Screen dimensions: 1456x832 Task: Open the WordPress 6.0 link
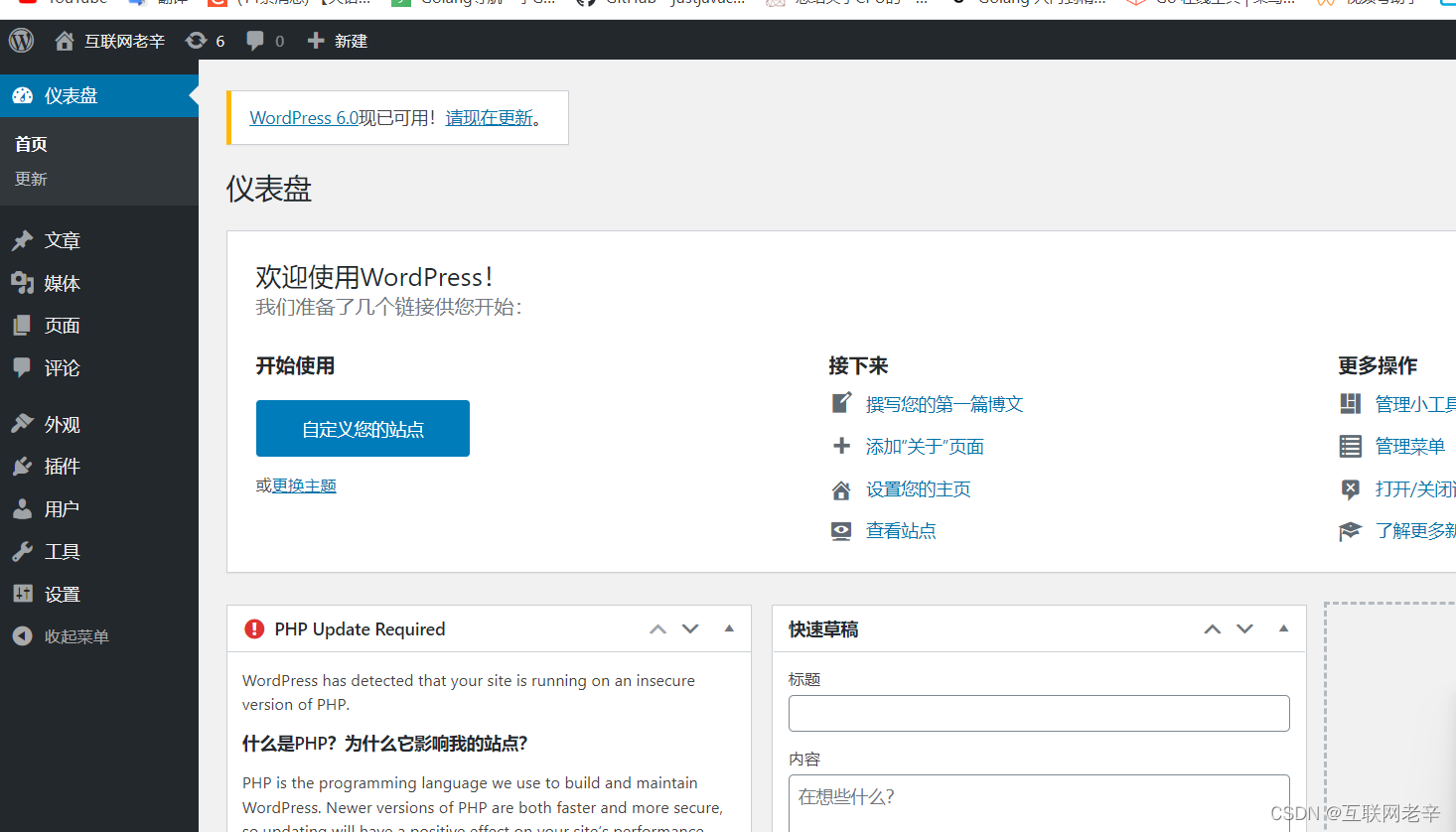point(304,117)
